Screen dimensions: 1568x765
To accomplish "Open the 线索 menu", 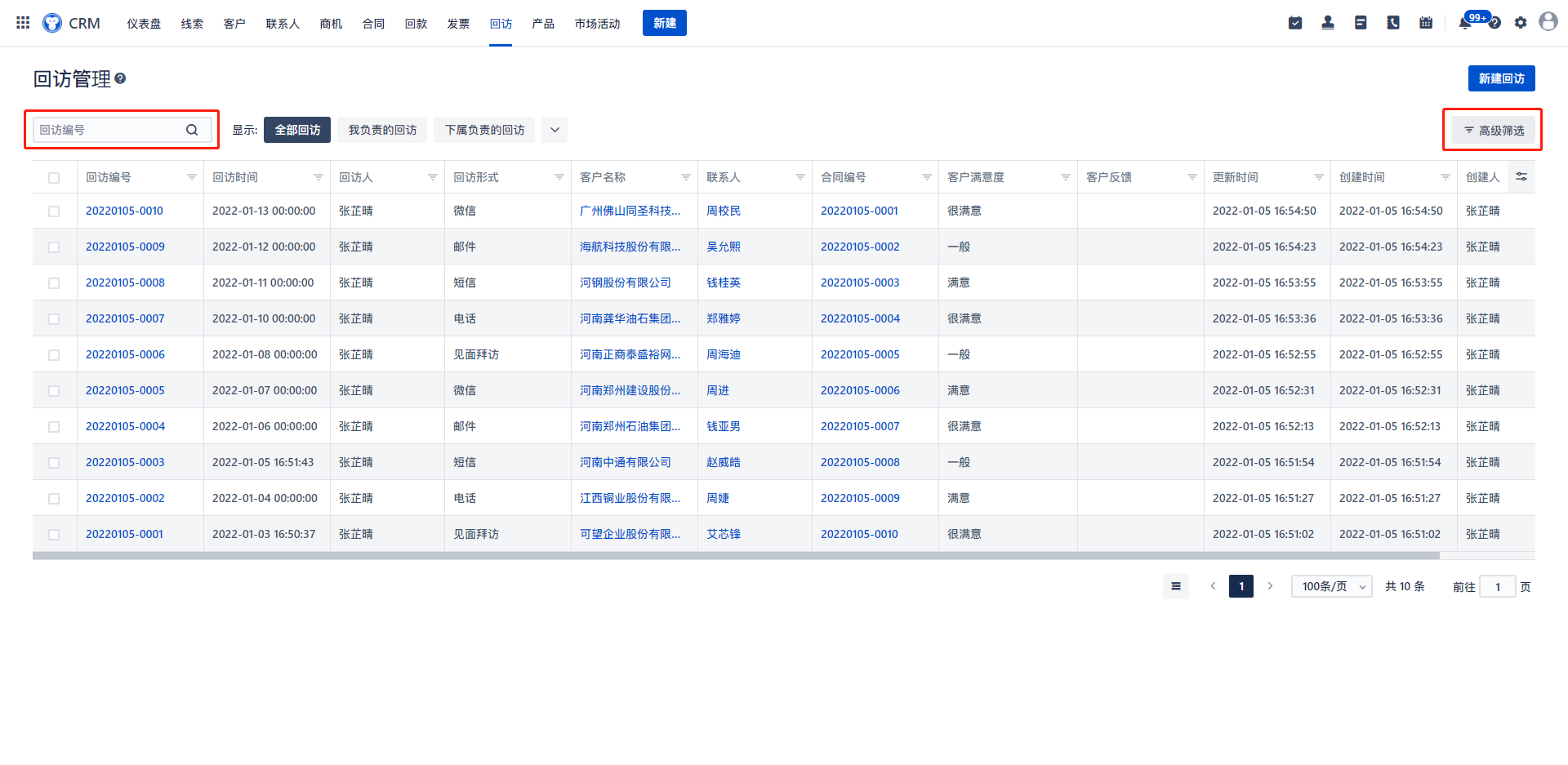I will tap(192, 24).
